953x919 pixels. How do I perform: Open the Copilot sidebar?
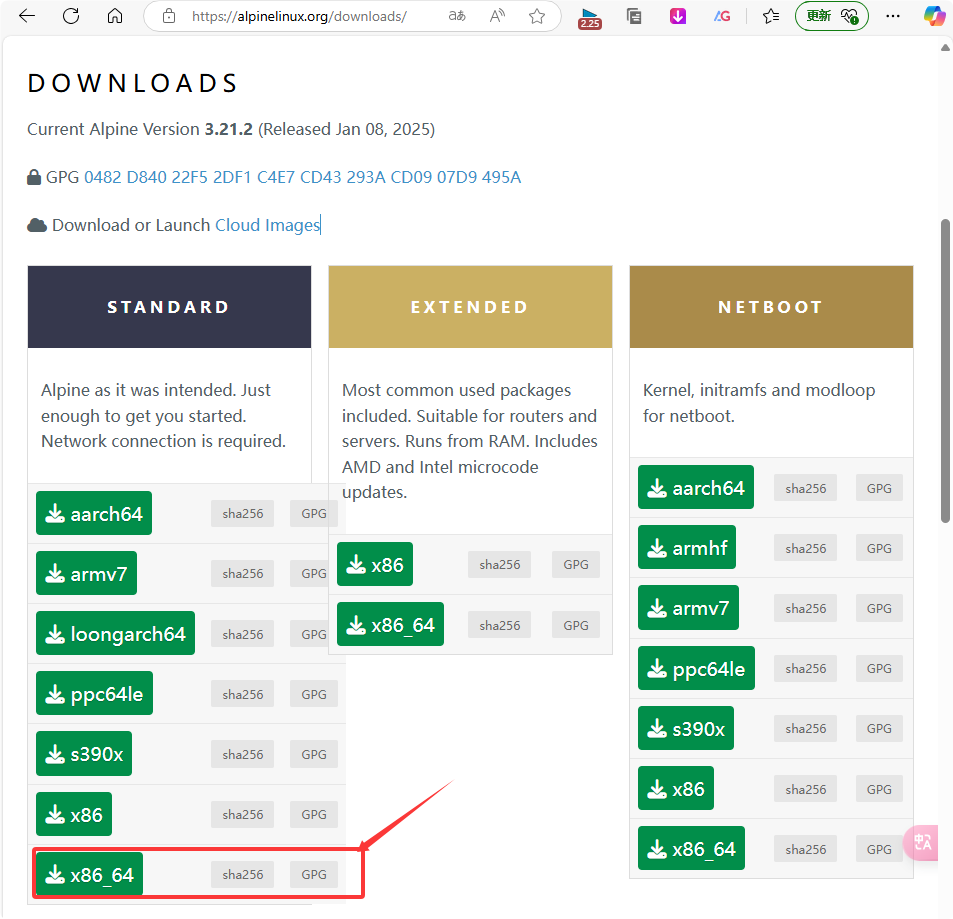(935, 16)
